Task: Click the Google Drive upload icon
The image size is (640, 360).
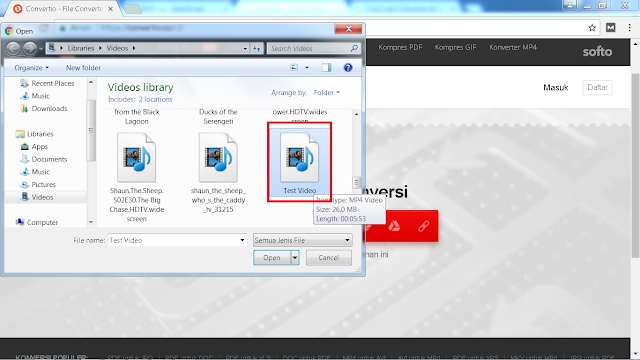Action: tap(394, 226)
